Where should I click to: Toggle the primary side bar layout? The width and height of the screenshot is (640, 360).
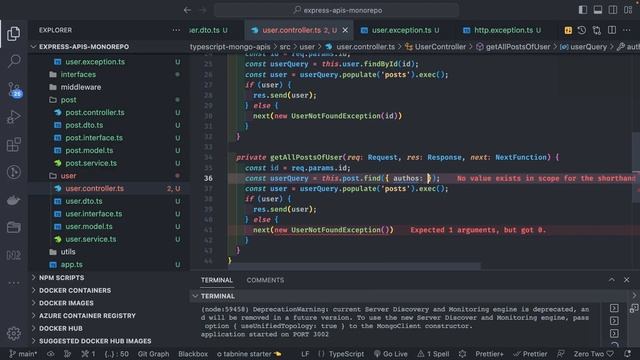582,10
